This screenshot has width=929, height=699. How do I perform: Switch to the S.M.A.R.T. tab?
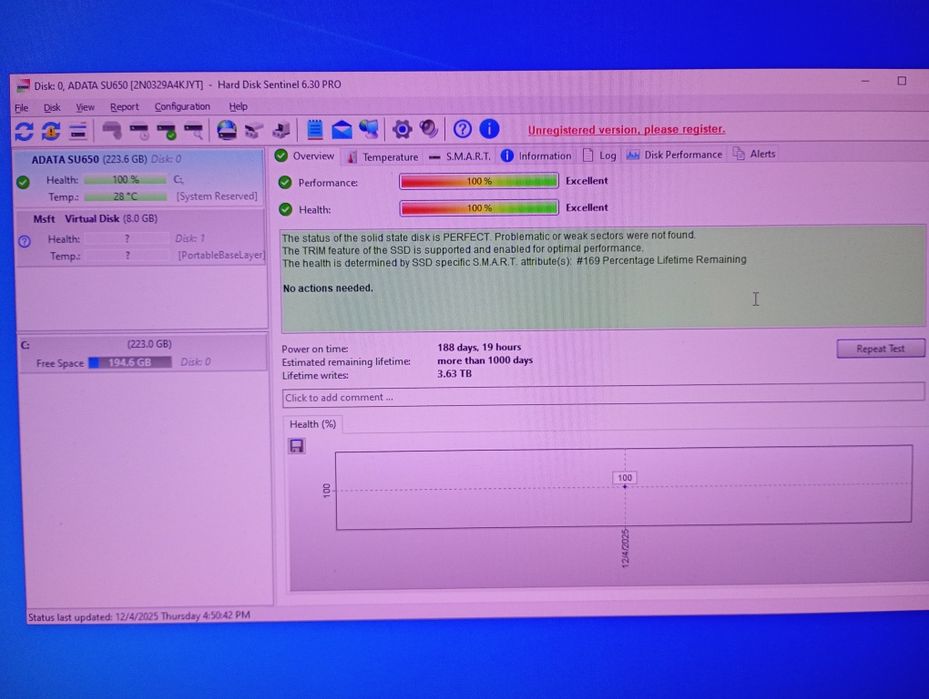[x=460, y=156]
